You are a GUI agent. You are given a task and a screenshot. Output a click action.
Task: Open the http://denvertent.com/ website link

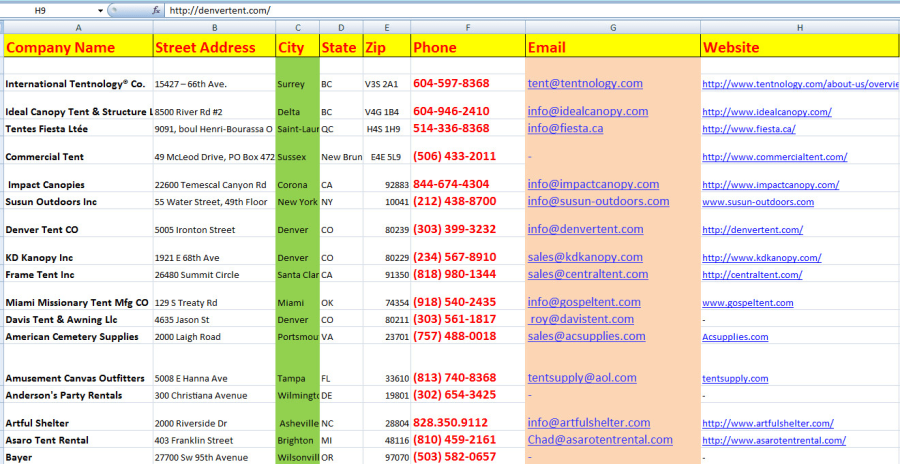coord(752,230)
